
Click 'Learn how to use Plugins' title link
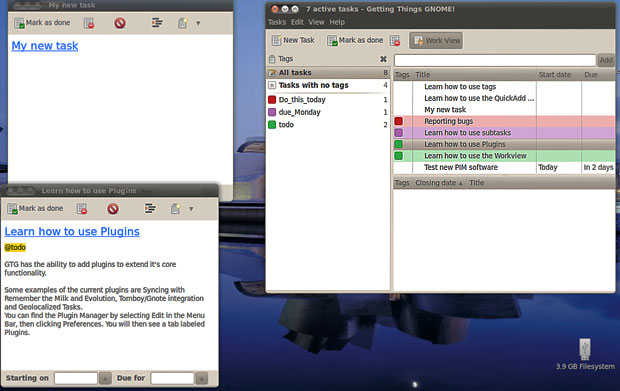tap(72, 231)
